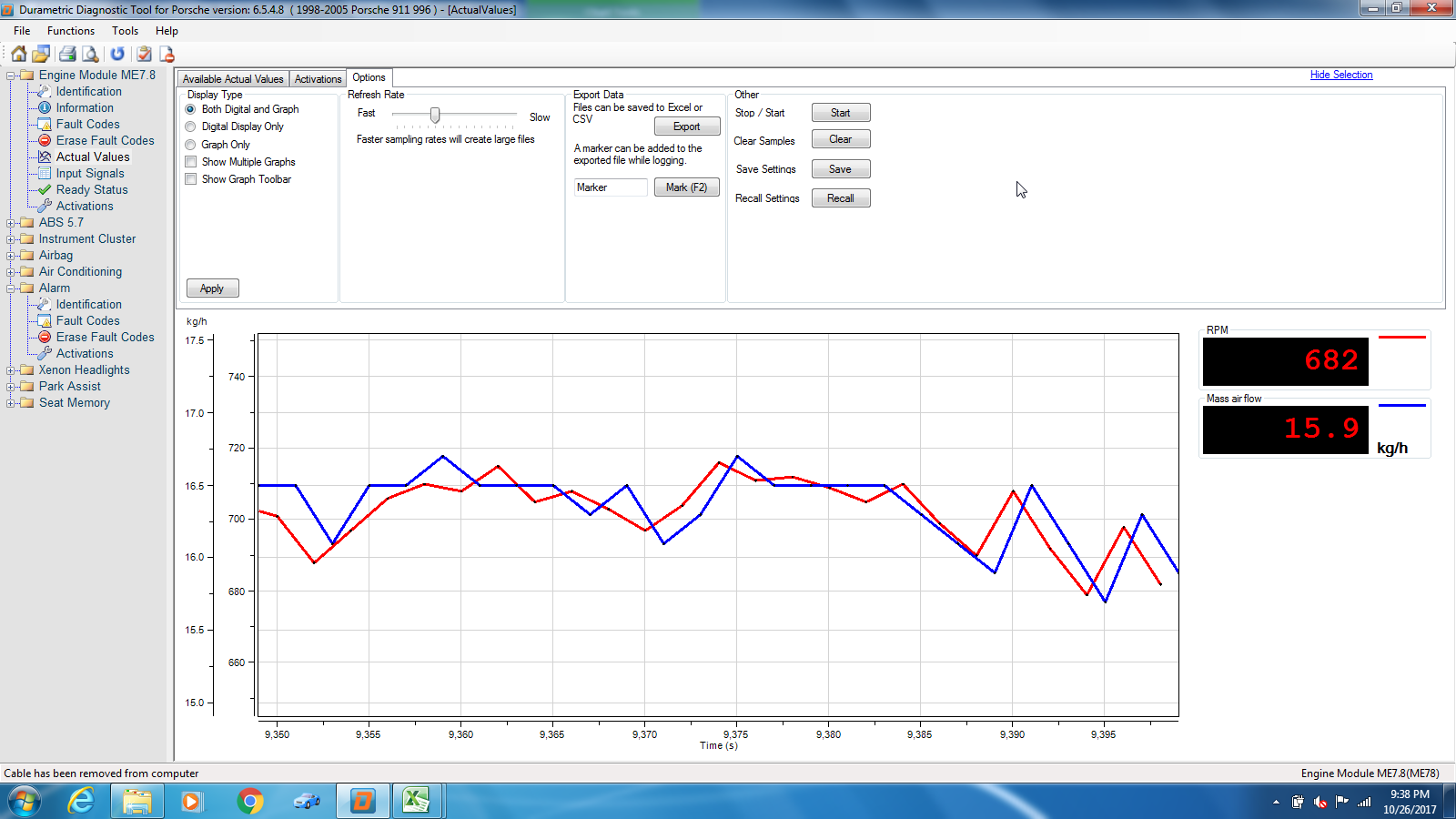Viewport: 1456px width, 819px height.
Task: Select Digital Display Only option
Action: click(190, 126)
